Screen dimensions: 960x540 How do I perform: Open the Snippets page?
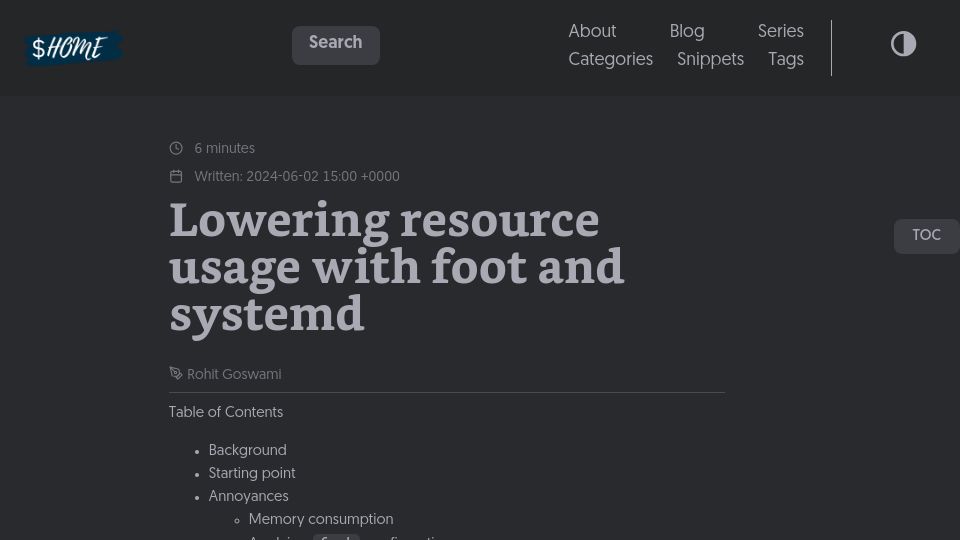(710, 59)
